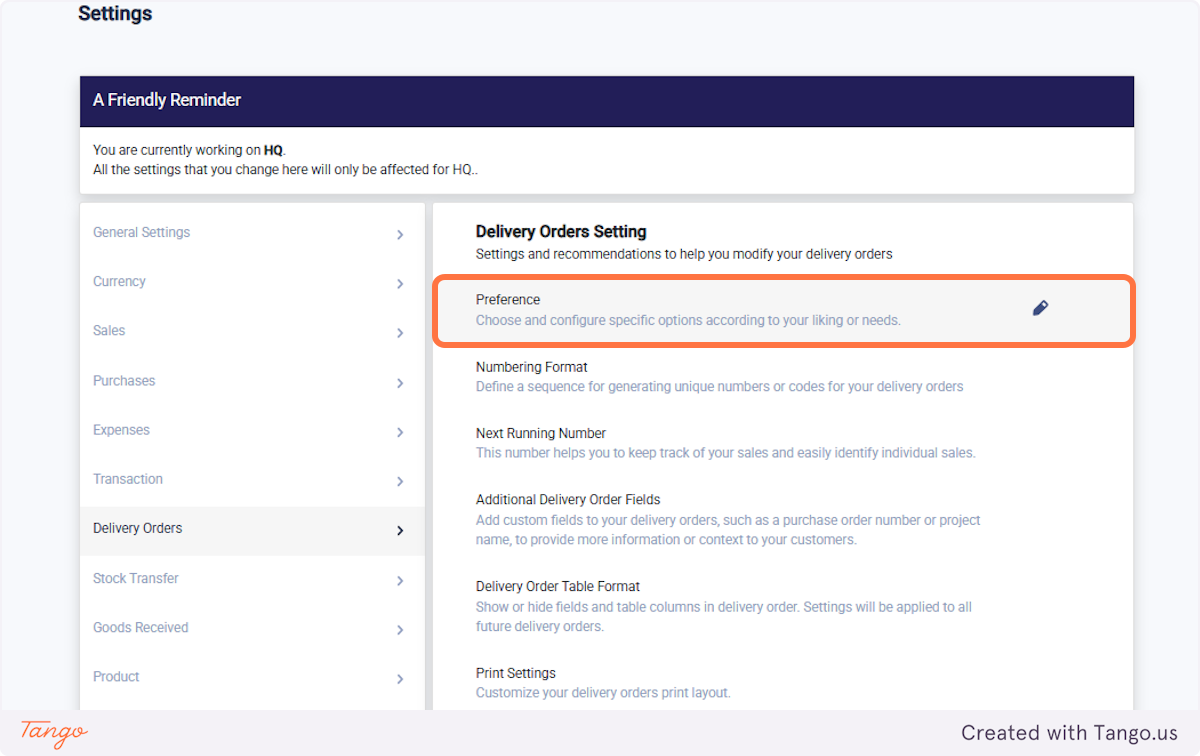Go to Purchases settings
The height and width of the screenshot is (756, 1200).
[252, 381]
